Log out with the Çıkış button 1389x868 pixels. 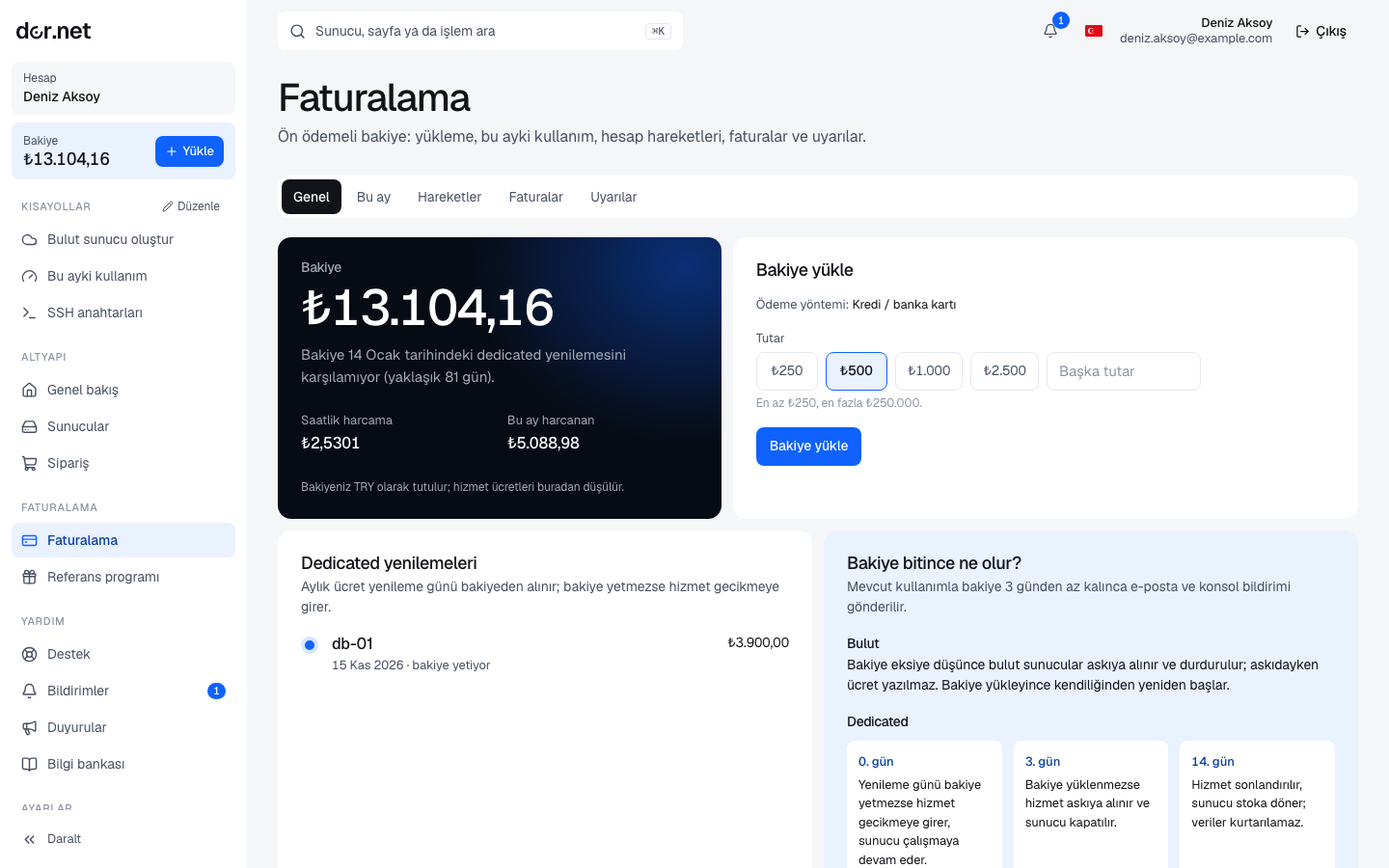pyautogui.click(x=1321, y=31)
